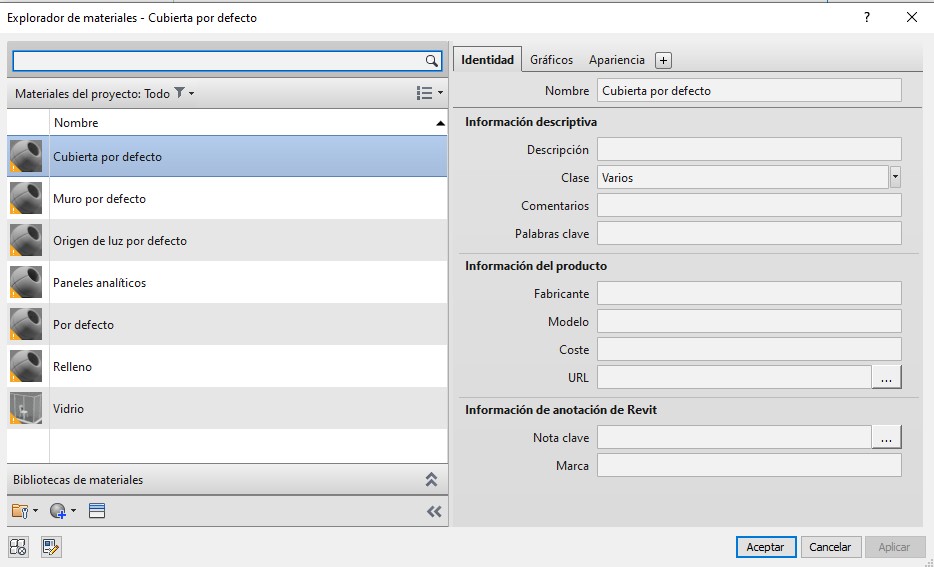
Task: Click the search magnifier icon
Action: [x=432, y=61]
